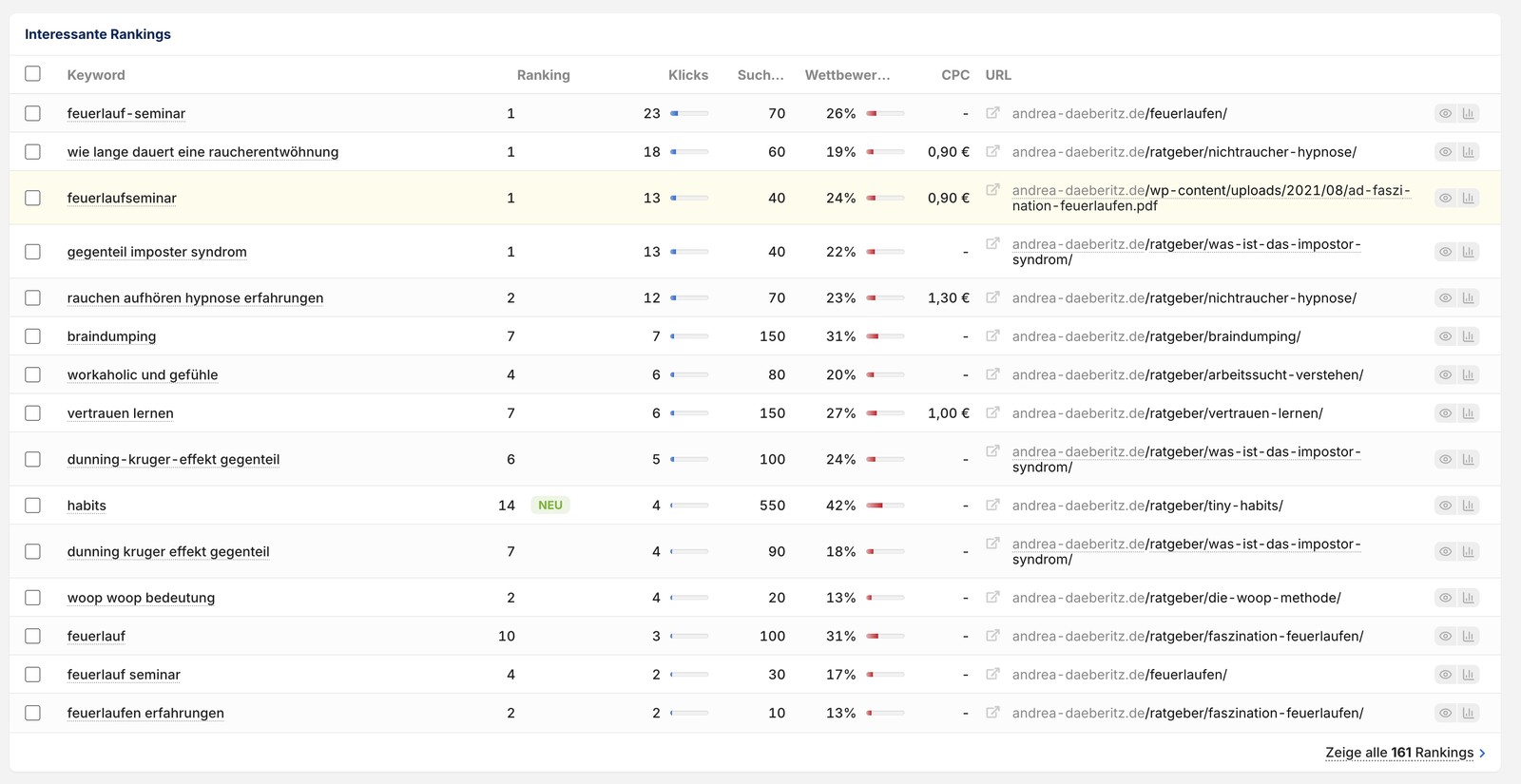Viewport: 1521px width, 784px height.
Task: Click external link icon in braindumping row
Action: (x=992, y=336)
